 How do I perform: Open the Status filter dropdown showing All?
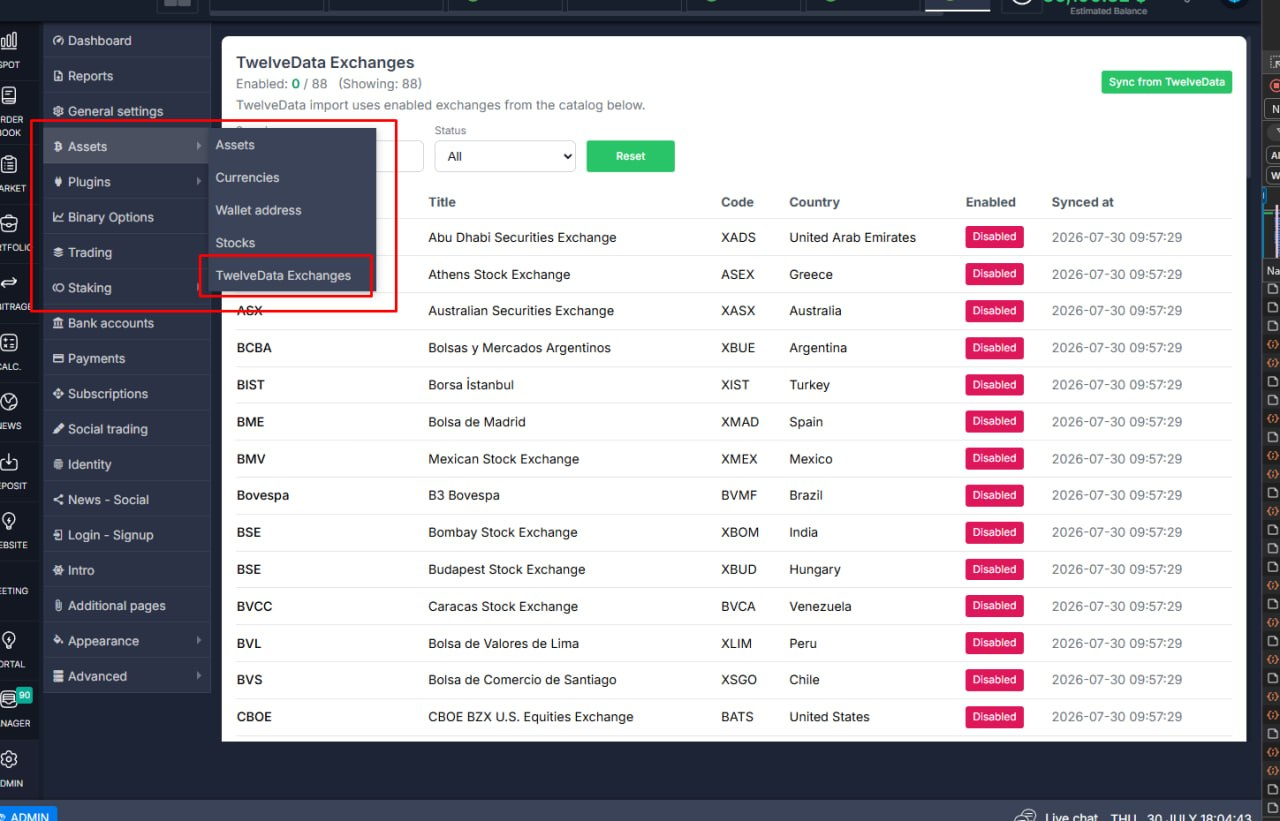505,156
